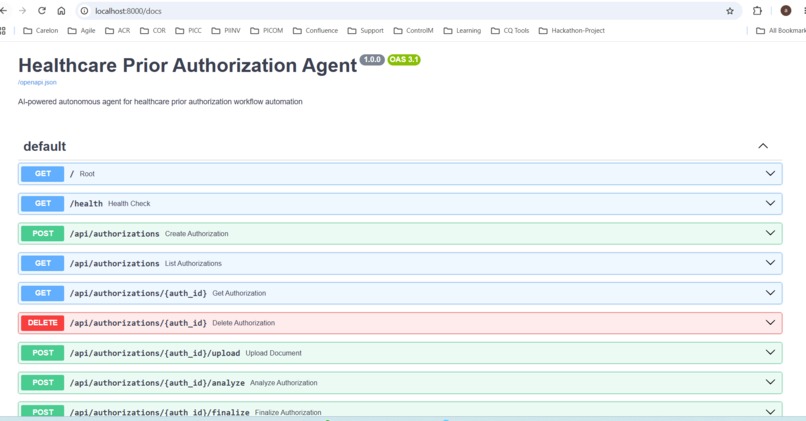The image size is (806, 421).
Task: Expand the Upload Document row chevron
Action: point(770,353)
